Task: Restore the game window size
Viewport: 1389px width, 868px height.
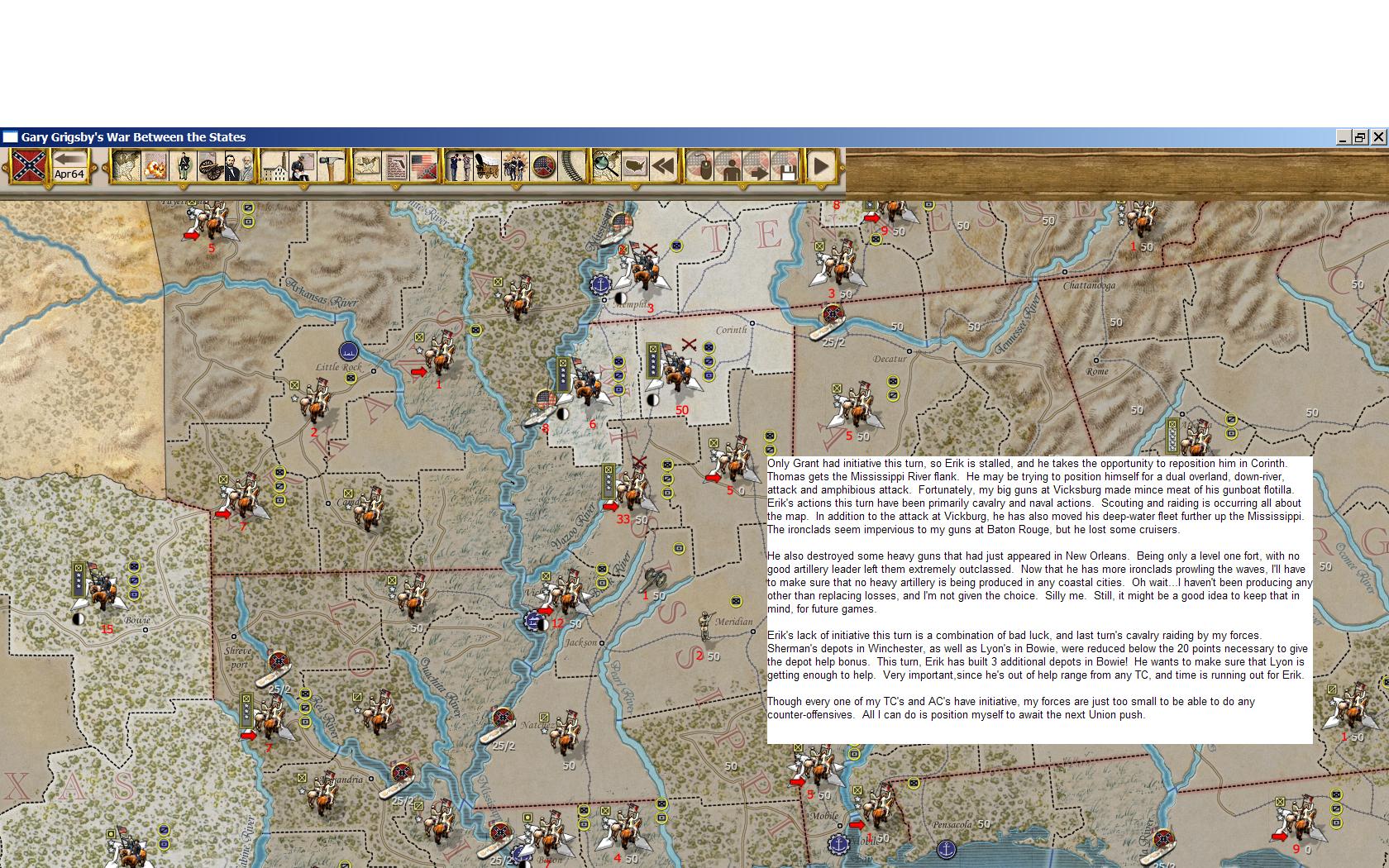Action: pyautogui.click(x=1361, y=137)
